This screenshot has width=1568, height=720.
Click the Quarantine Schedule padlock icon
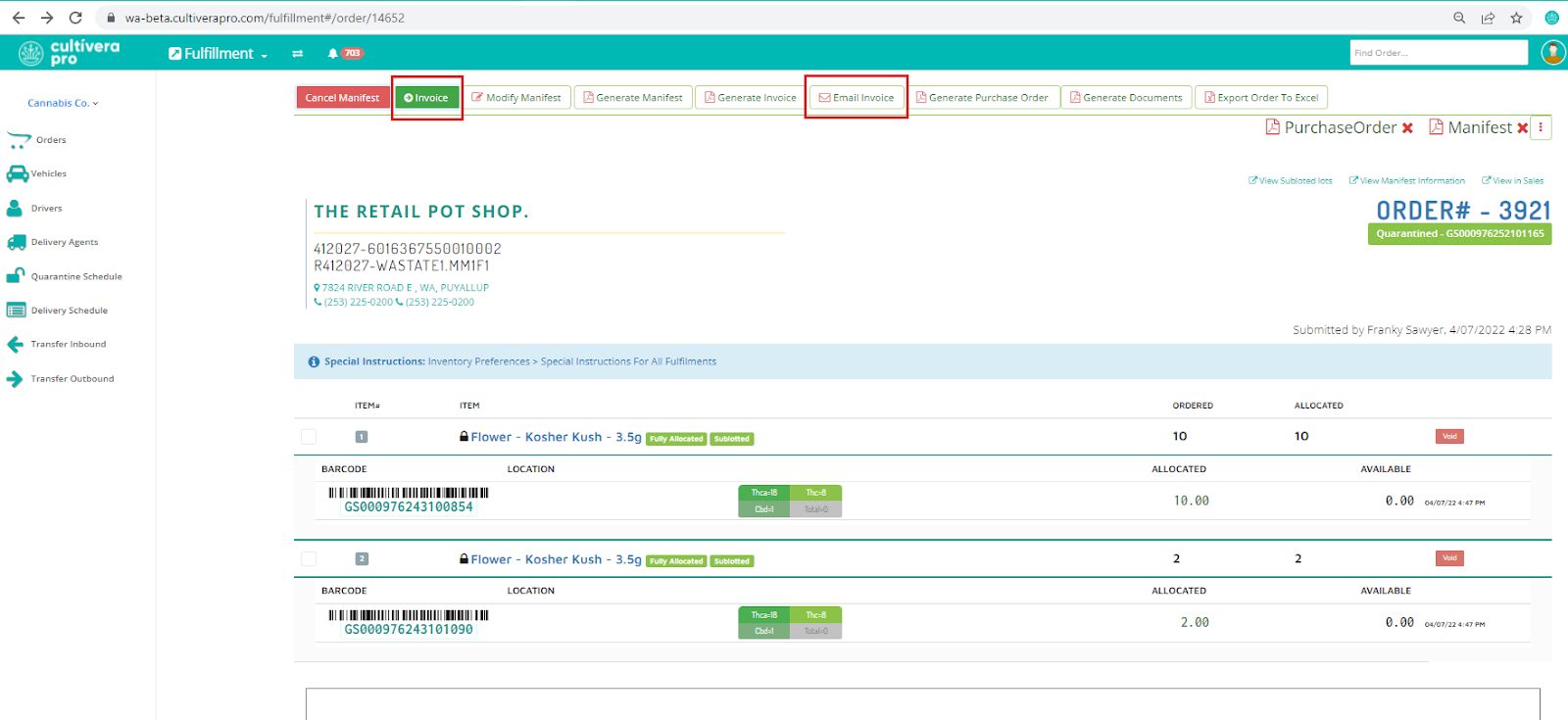[x=16, y=276]
